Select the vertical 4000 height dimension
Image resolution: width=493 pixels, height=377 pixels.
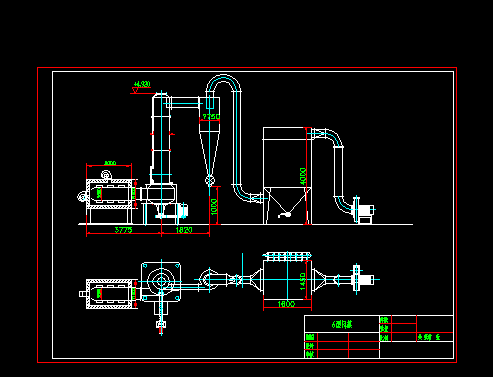(x=303, y=176)
